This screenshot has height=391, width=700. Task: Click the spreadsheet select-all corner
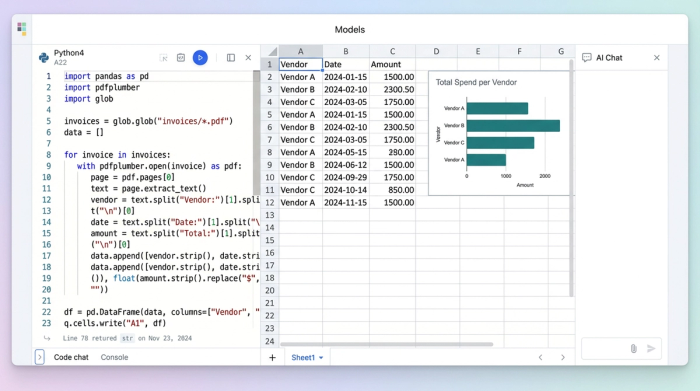270,51
